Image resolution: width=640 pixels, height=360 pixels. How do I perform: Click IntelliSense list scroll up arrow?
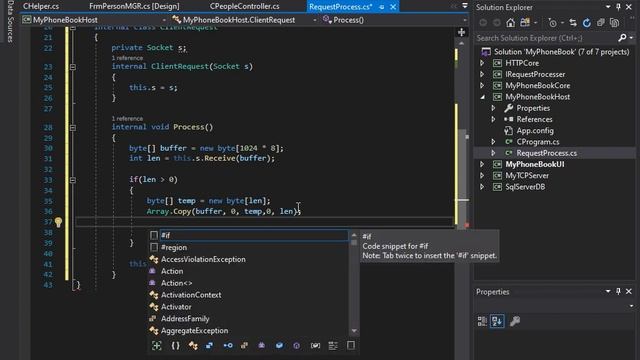point(354,235)
